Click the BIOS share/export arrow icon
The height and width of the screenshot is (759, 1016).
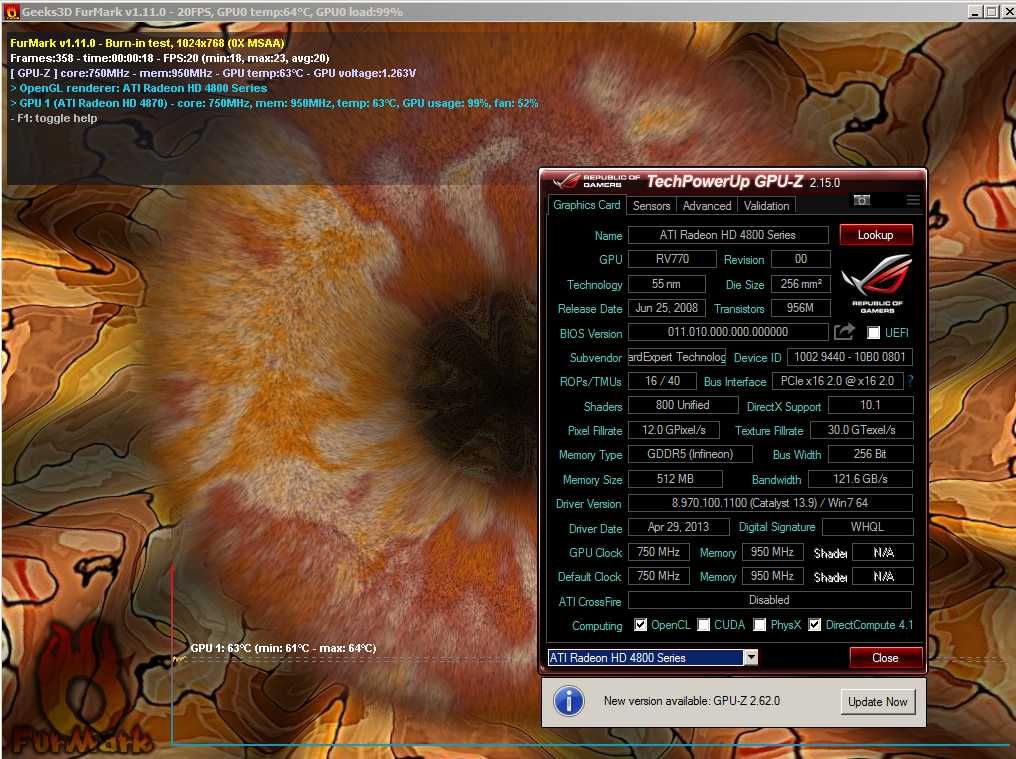[x=844, y=332]
